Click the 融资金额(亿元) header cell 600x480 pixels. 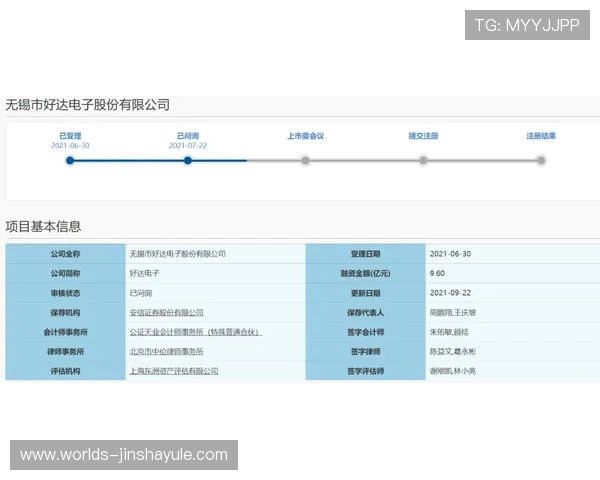[365, 273]
